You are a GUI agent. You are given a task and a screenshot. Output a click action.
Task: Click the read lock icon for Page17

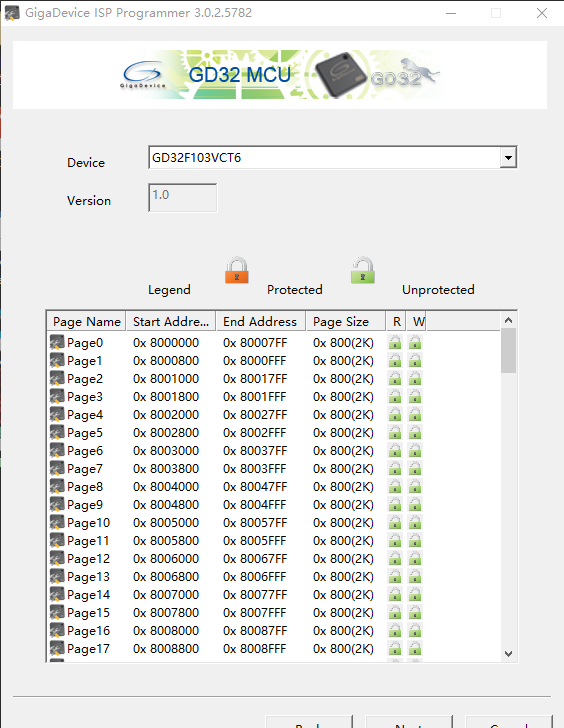(x=395, y=649)
